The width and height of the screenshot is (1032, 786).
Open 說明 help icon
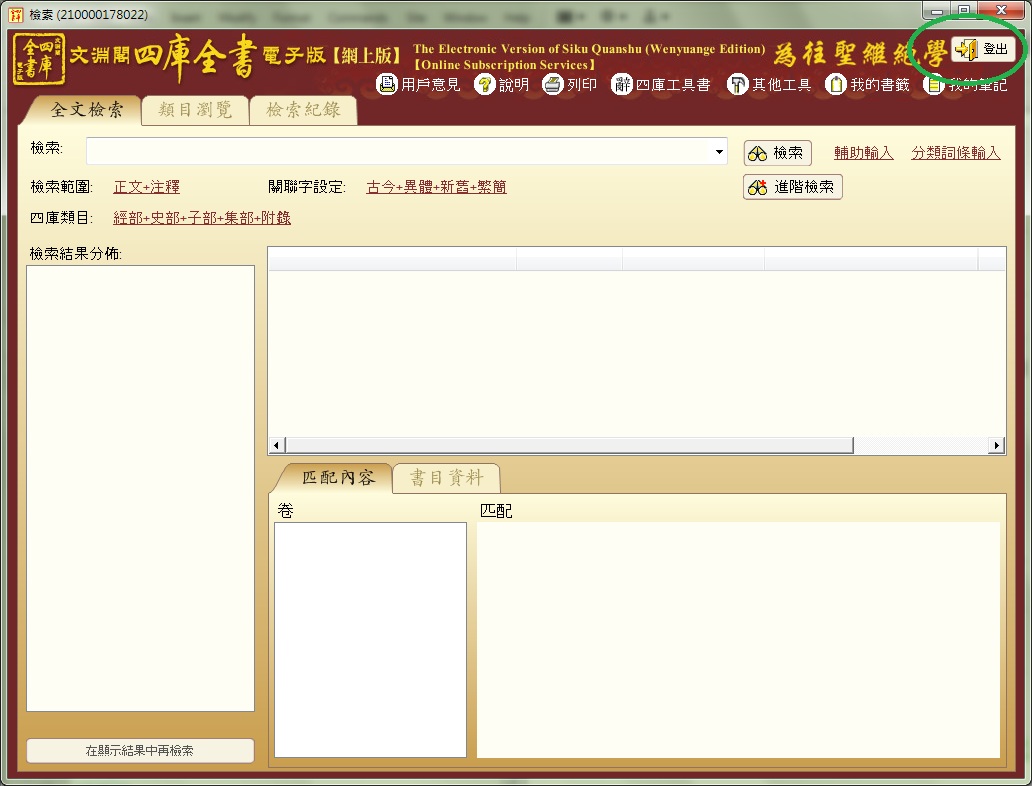click(x=485, y=85)
